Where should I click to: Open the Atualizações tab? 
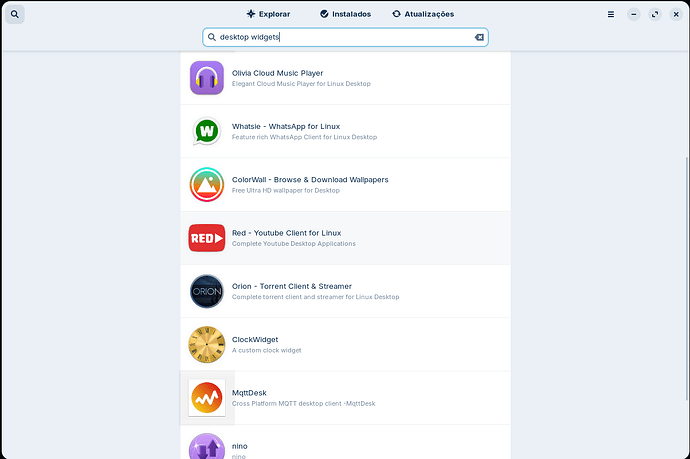(x=423, y=14)
